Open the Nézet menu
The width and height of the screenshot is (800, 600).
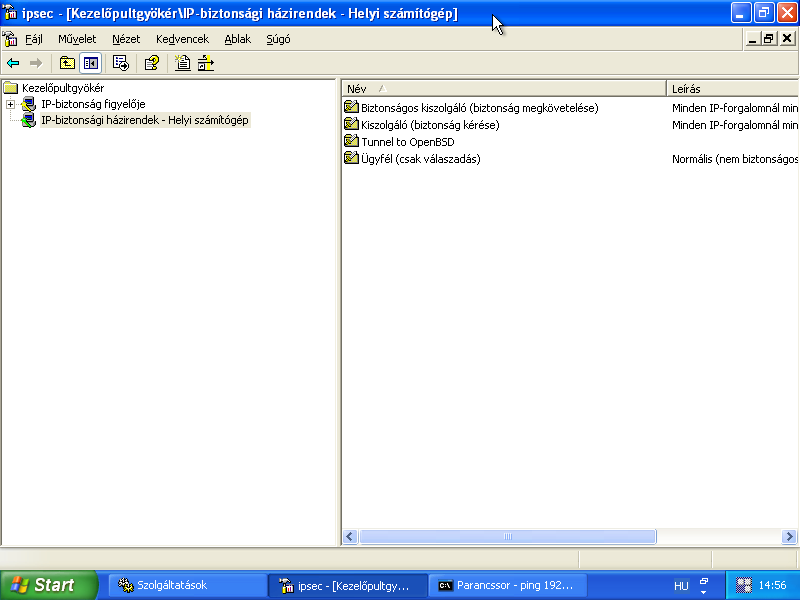pos(126,39)
